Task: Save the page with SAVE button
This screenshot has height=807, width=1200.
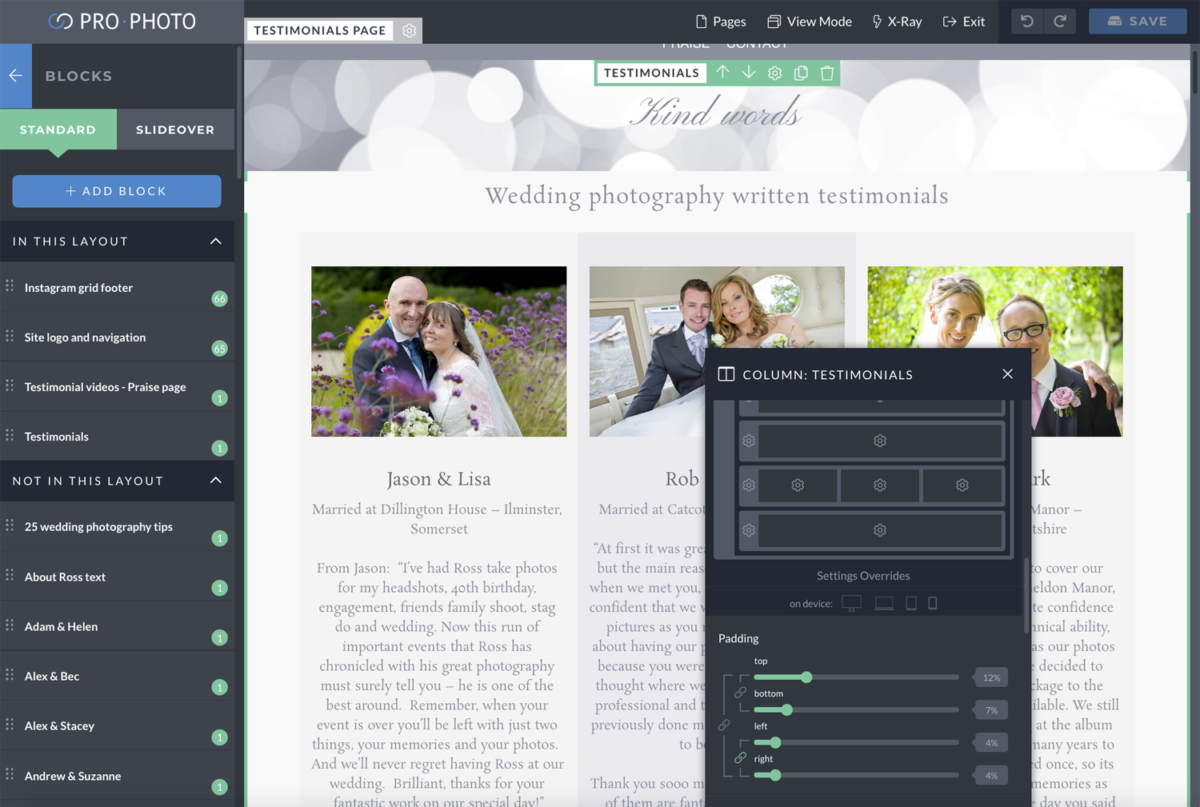Action: [1138, 21]
